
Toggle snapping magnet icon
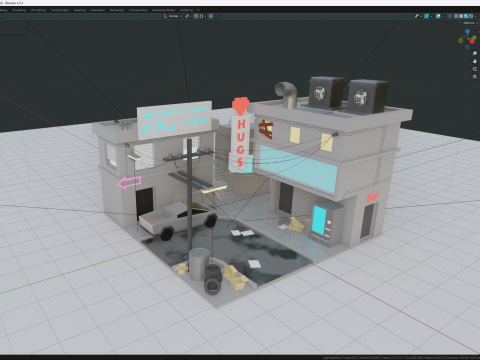click(196, 16)
